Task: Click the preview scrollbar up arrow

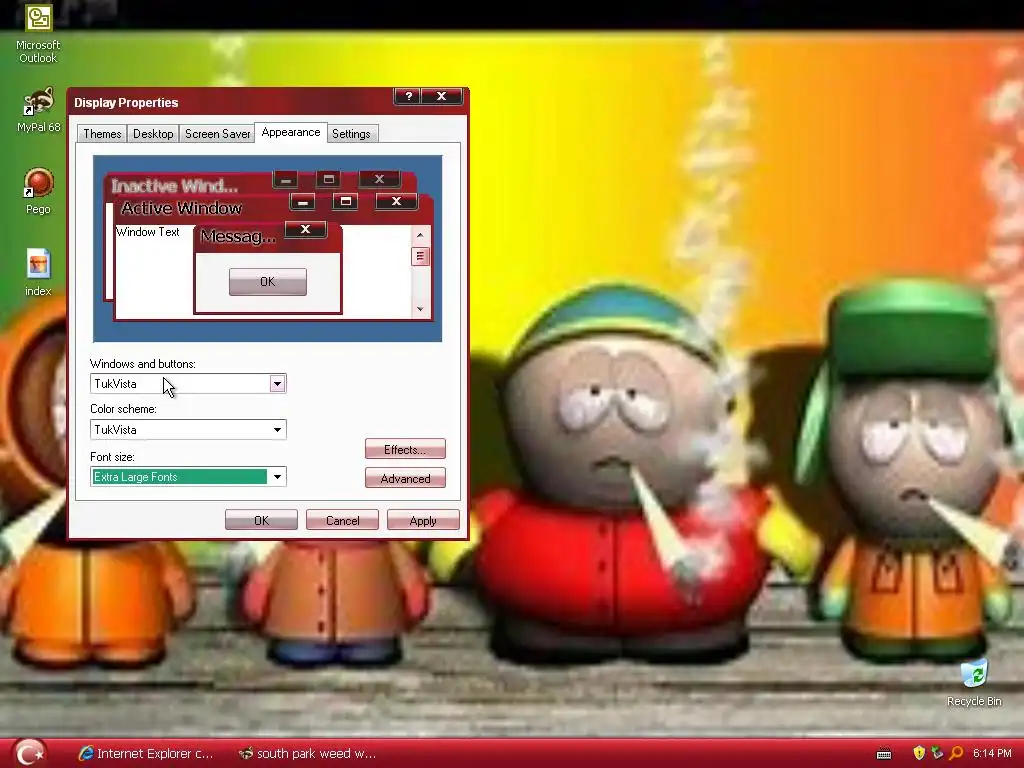Action: (x=420, y=235)
